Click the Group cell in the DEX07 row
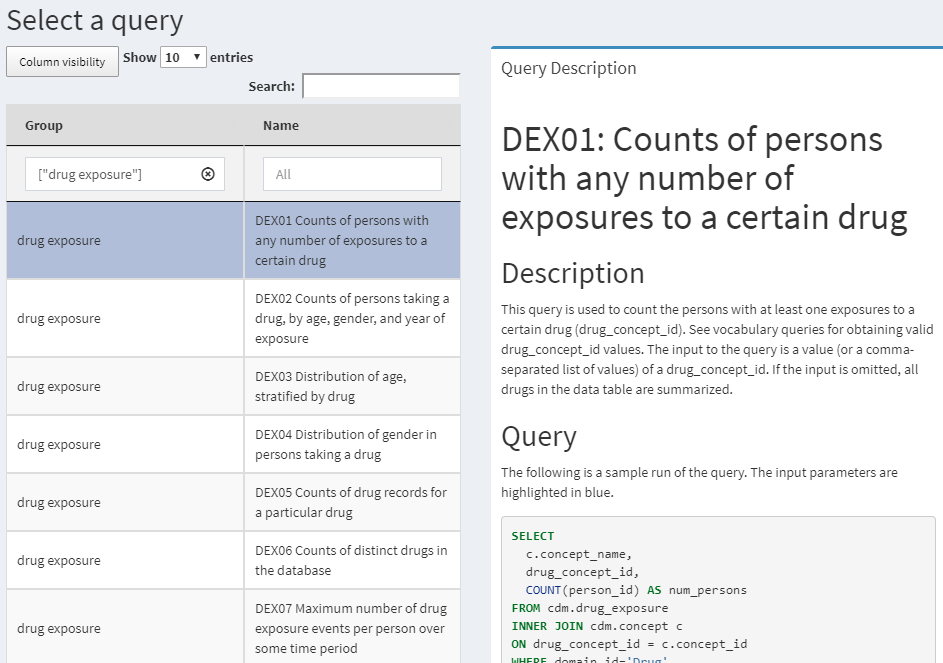Viewport: 943px width, 663px height. point(125,628)
